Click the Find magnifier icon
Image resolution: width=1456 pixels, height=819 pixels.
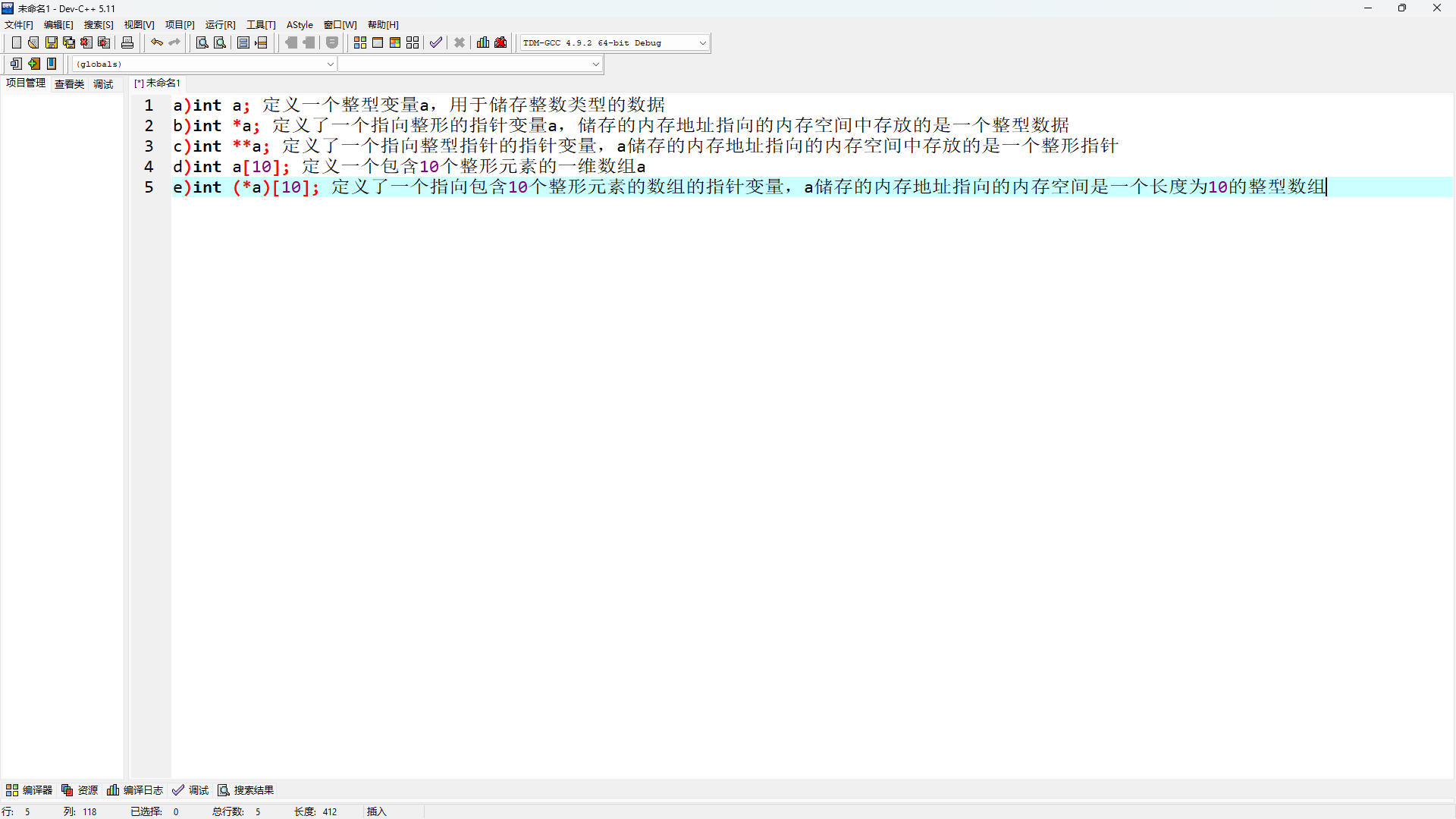(202, 42)
